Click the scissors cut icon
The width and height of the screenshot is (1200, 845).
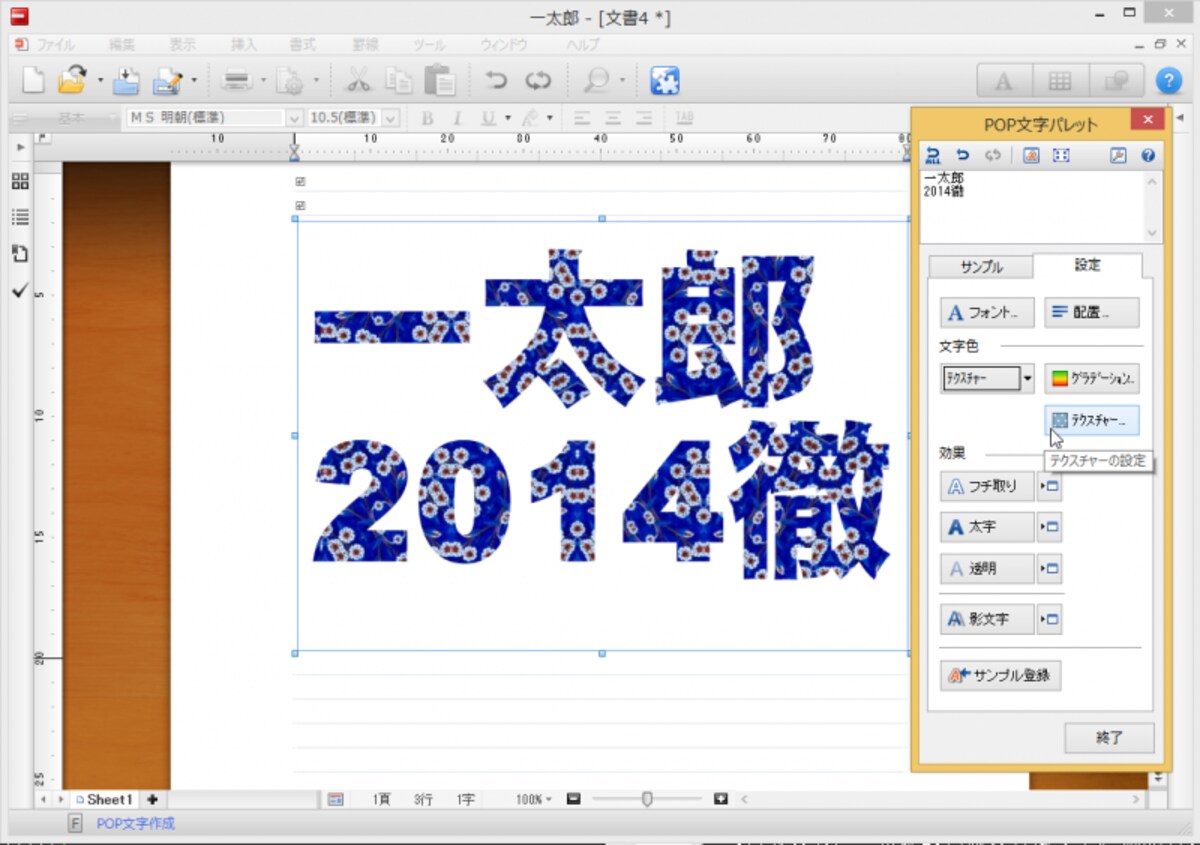pos(358,80)
